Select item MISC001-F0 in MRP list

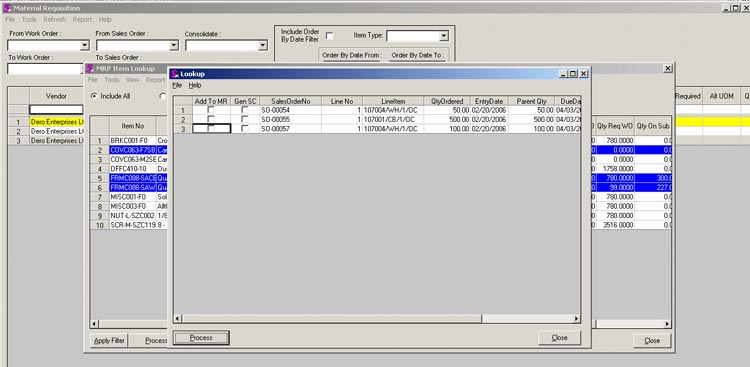pos(132,197)
